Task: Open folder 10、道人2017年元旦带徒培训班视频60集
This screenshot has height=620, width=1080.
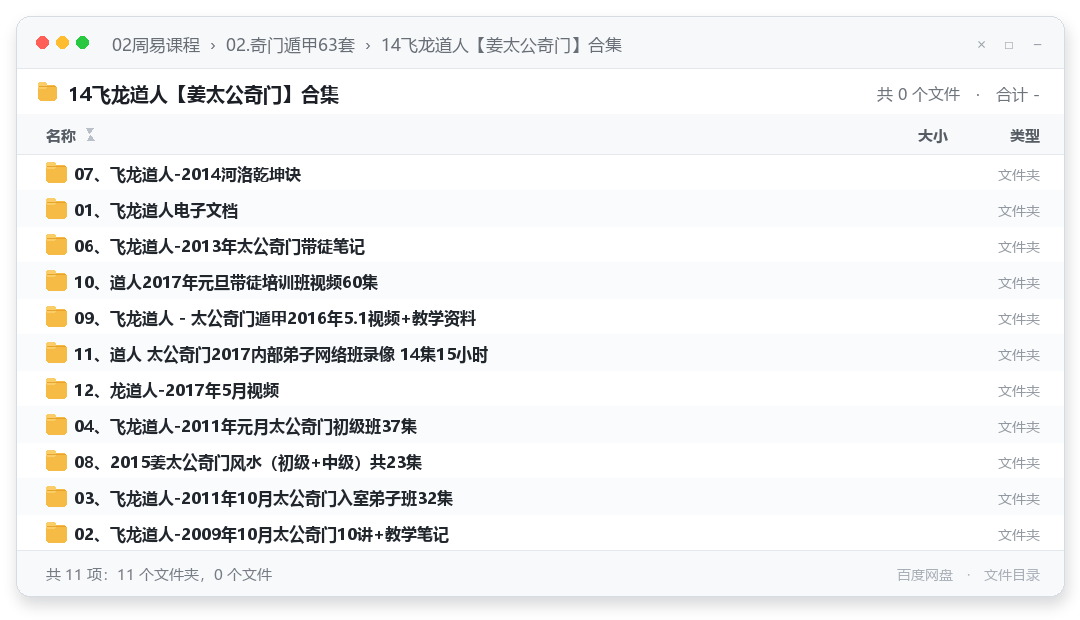Action: tap(226, 282)
